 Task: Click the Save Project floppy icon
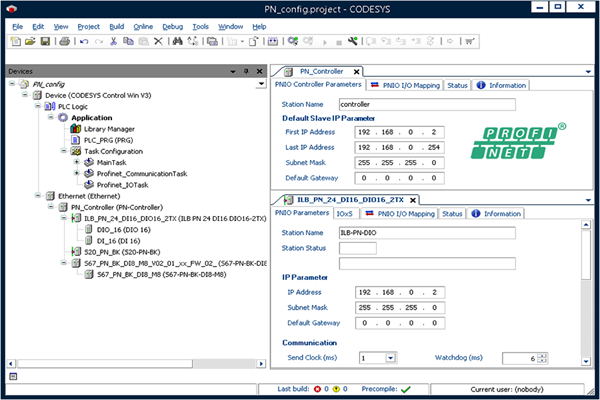pyautogui.click(x=45, y=41)
